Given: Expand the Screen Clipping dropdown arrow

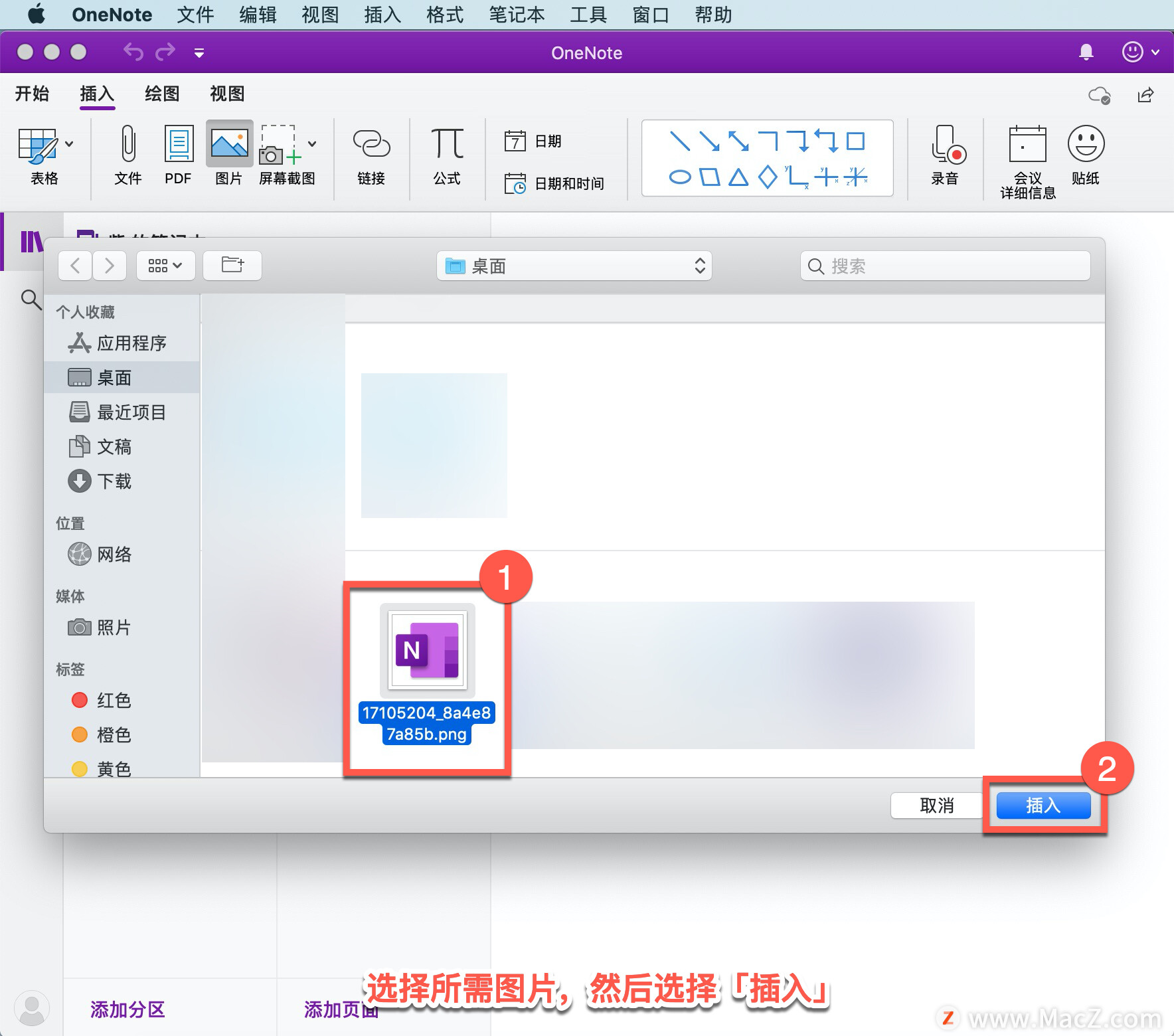Looking at the screenshot, I should click(x=312, y=143).
